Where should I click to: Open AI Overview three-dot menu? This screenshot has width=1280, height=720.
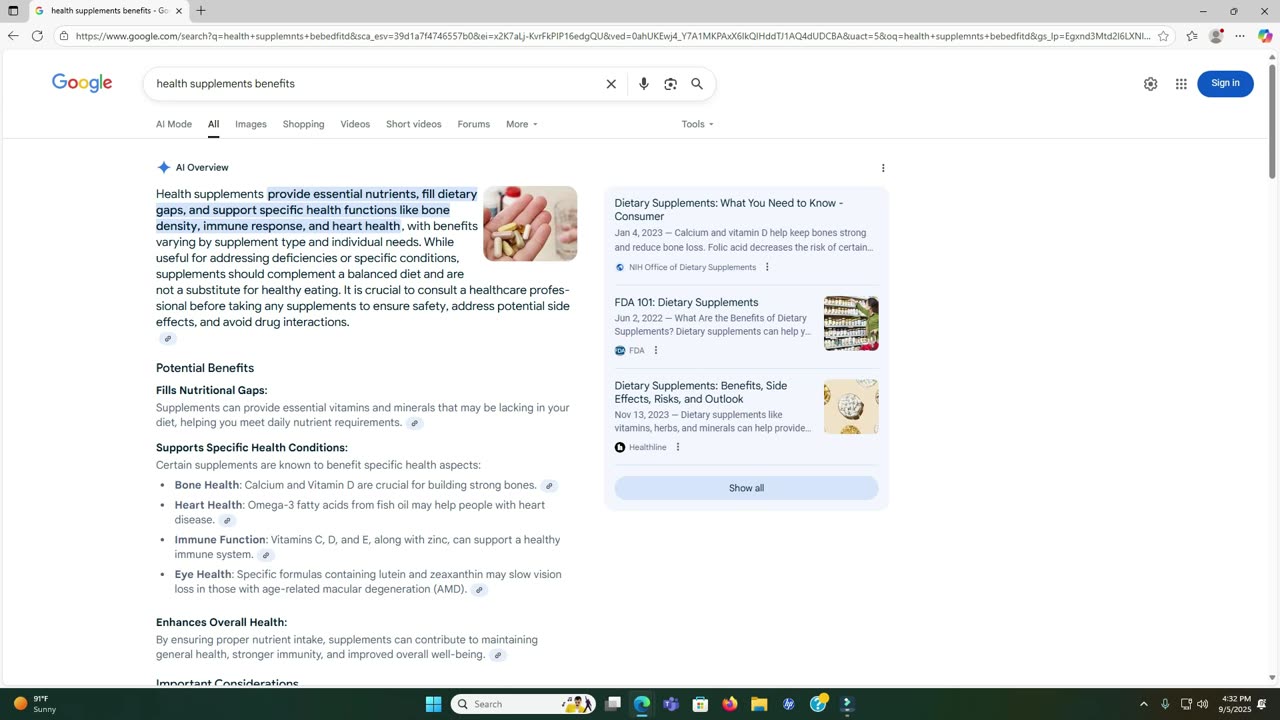pos(883,168)
